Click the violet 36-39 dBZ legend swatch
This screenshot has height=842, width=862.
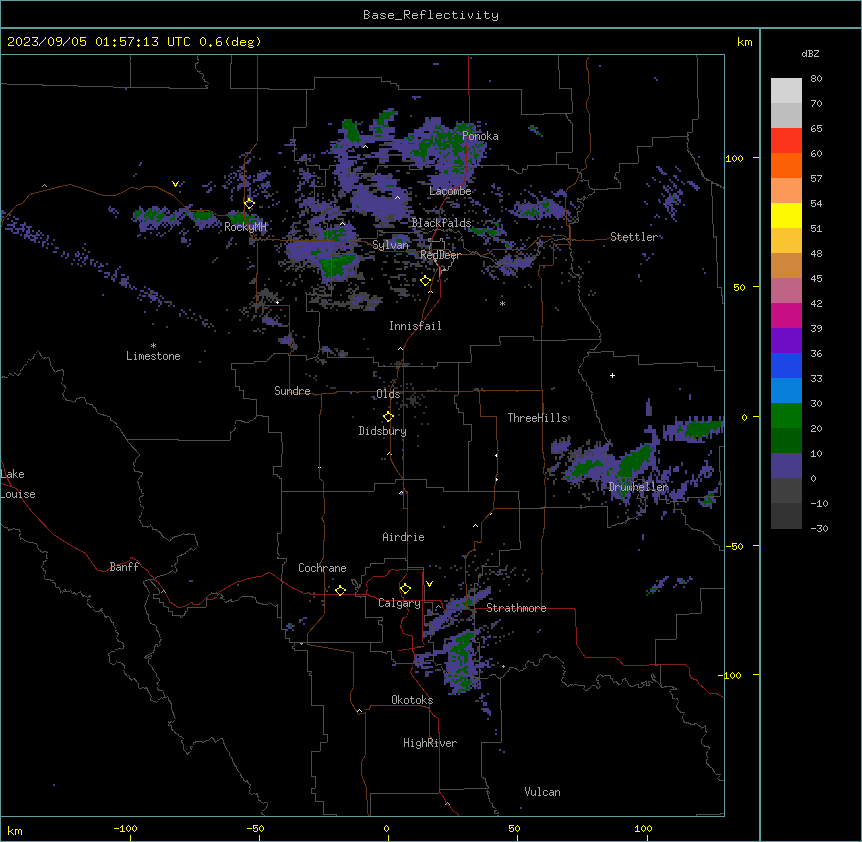[x=786, y=341]
